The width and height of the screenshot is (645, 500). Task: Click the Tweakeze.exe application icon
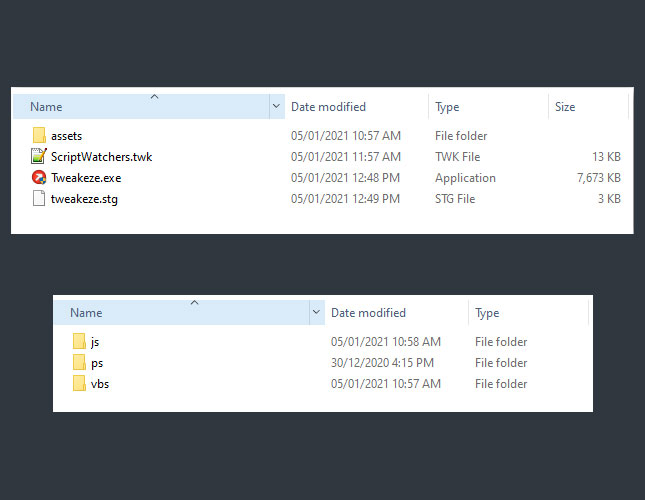pyautogui.click(x=39, y=177)
